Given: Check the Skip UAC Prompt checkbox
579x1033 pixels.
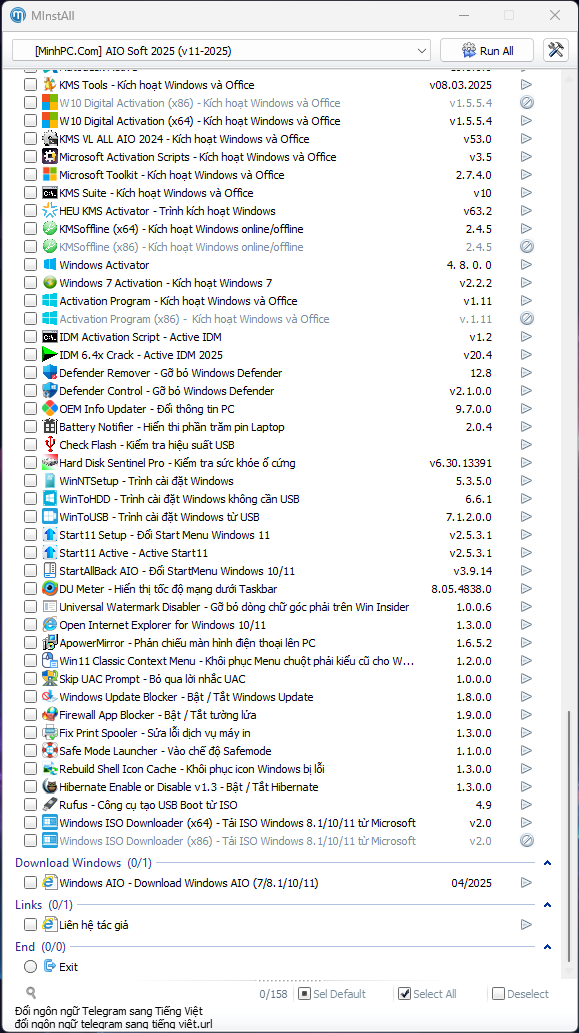Looking at the screenshot, I should click(30, 679).
